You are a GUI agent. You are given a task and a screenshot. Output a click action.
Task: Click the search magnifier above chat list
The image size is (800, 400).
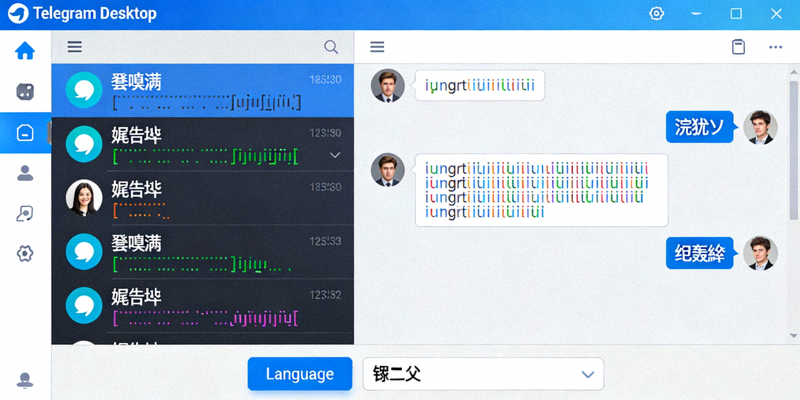(331, 47)
